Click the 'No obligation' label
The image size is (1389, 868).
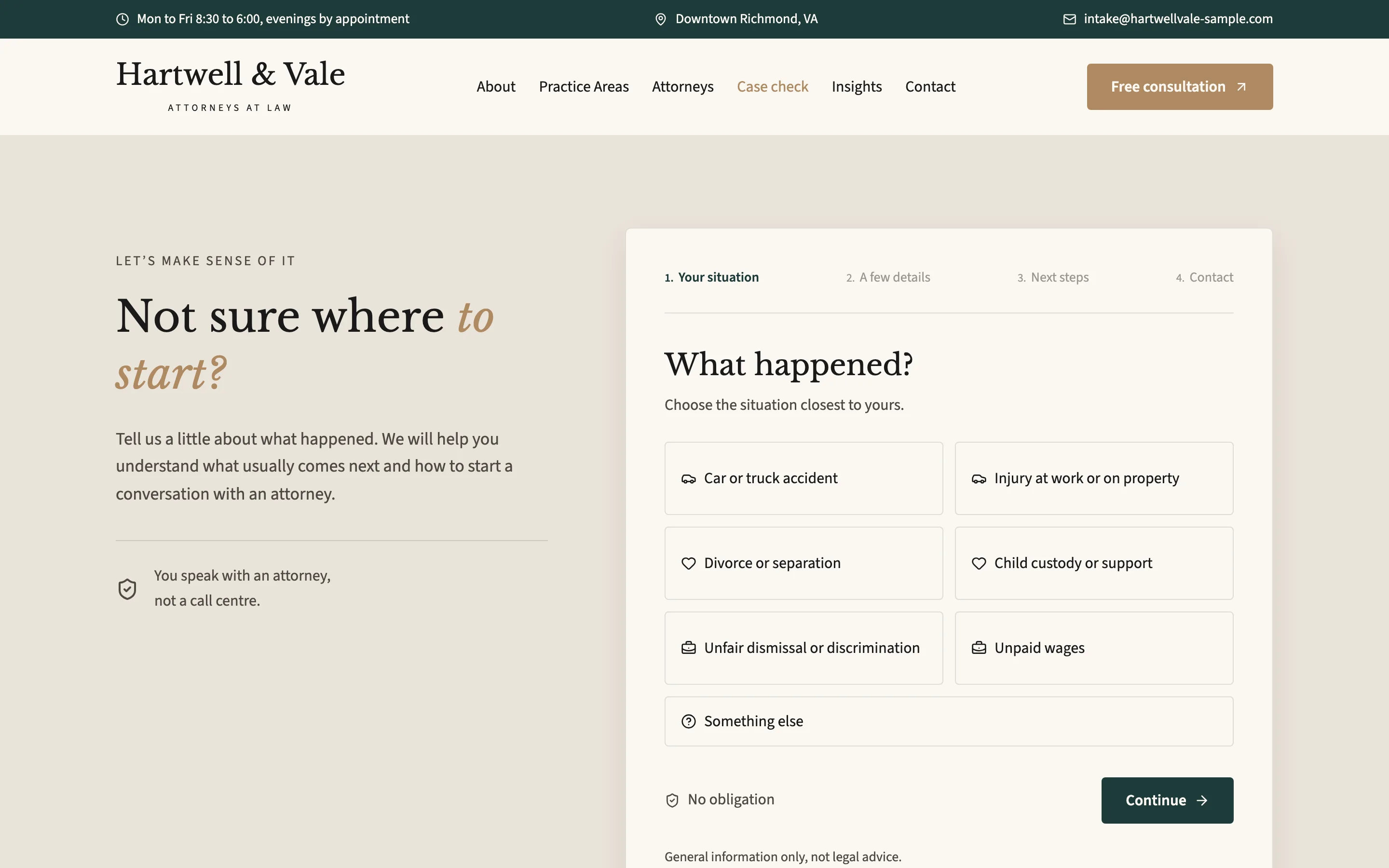click(731, 799)
